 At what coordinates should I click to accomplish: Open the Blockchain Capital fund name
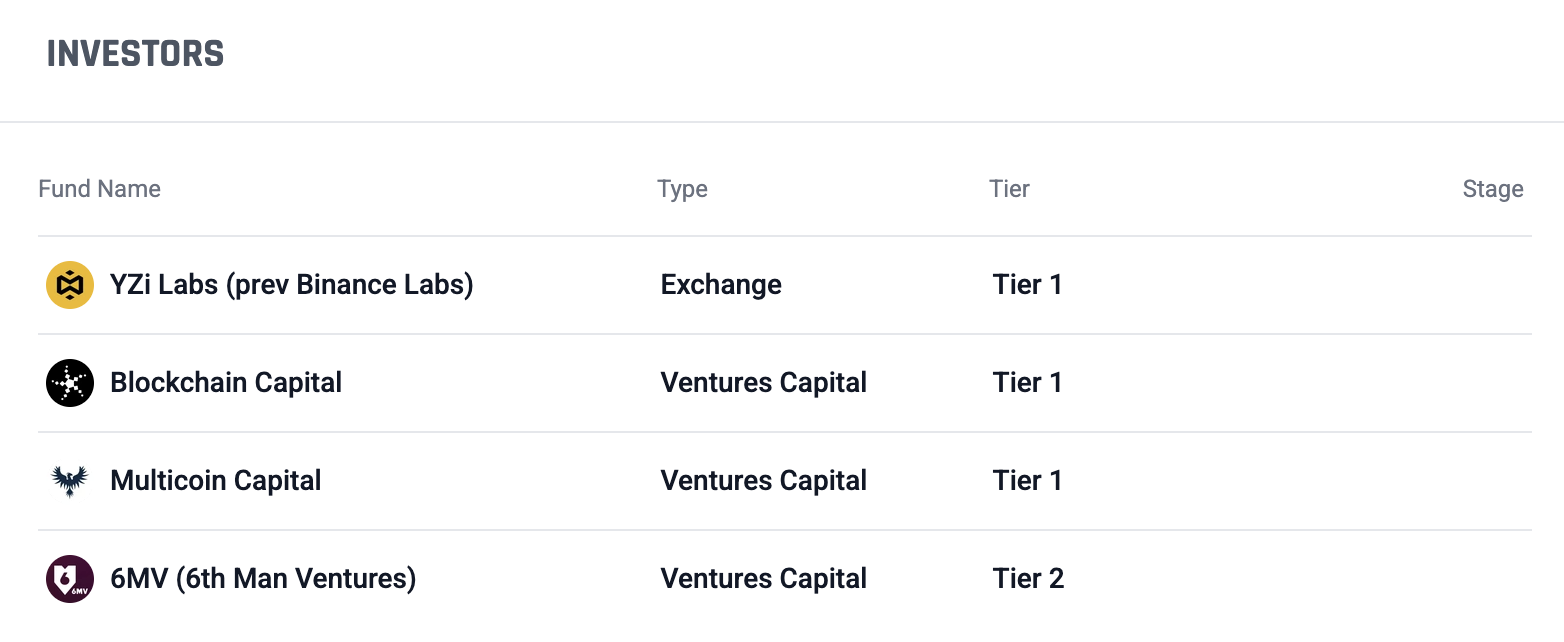(226, 383)
